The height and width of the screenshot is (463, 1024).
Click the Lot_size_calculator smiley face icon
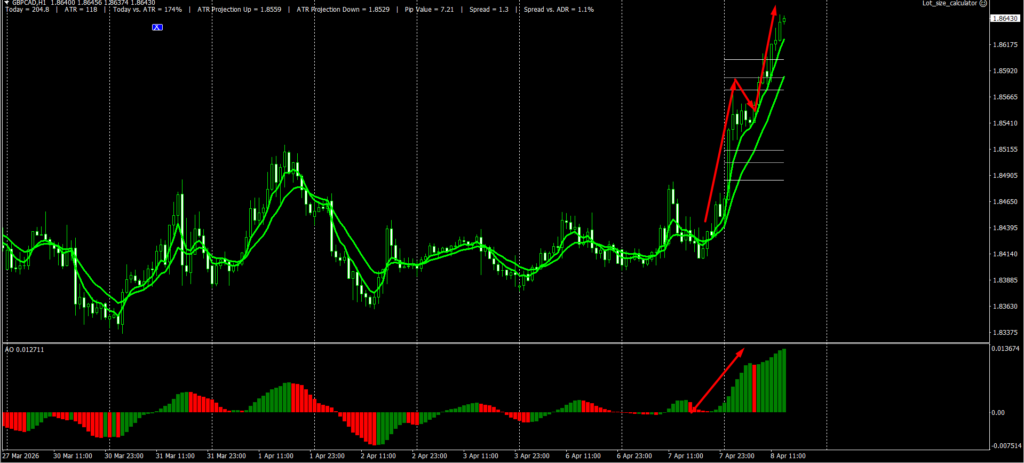coord(1012,4)
